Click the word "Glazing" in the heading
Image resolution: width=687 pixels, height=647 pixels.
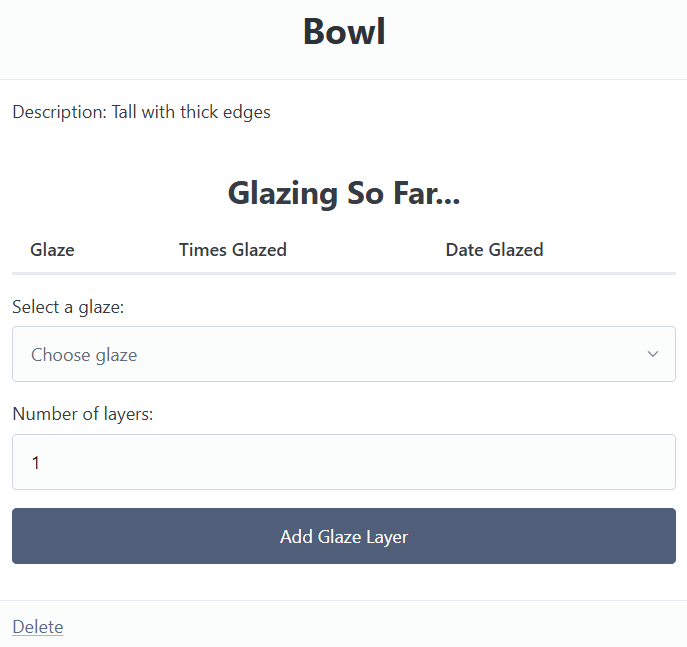283,192
